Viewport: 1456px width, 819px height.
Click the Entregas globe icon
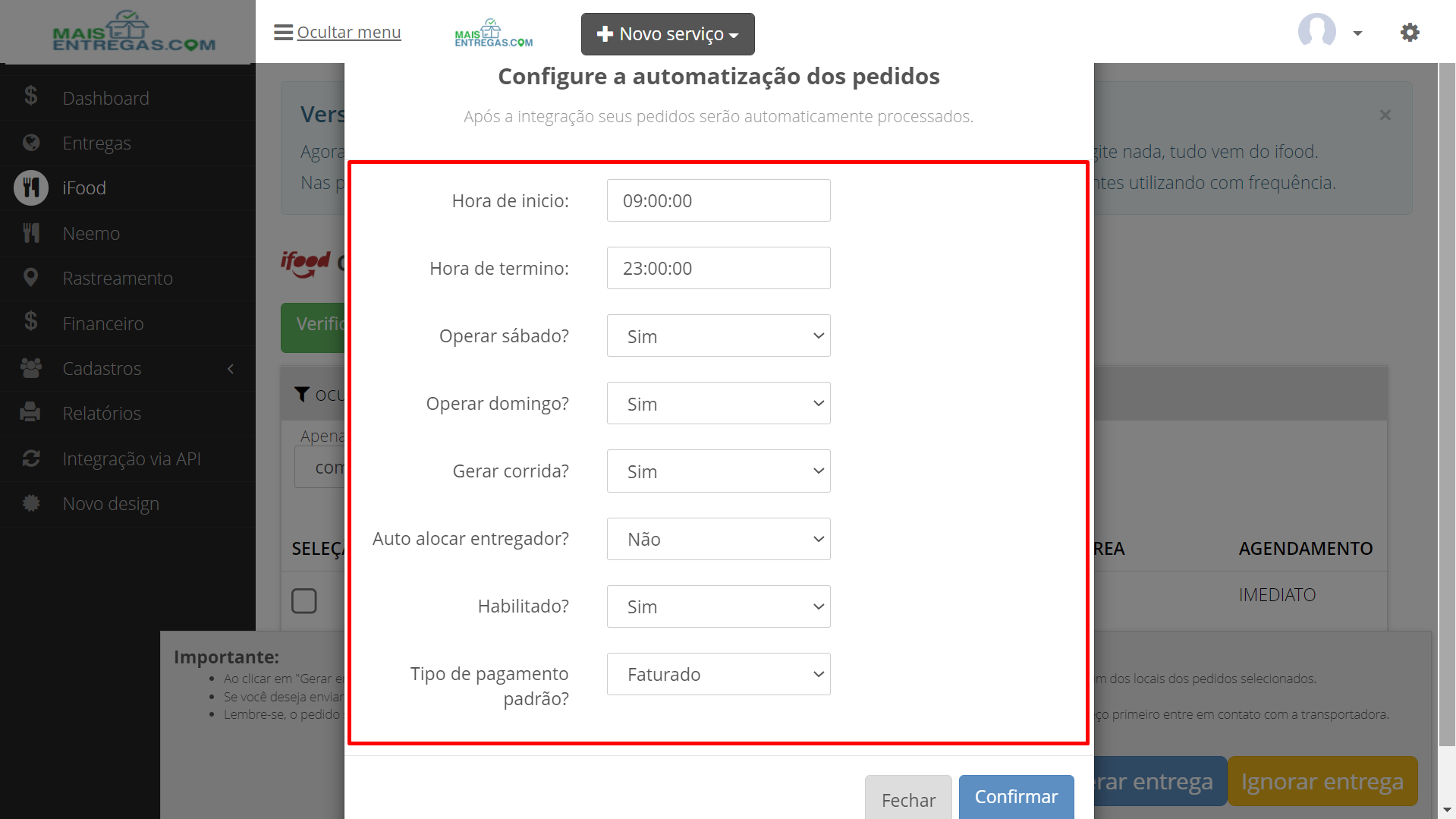tap(31, 143)
